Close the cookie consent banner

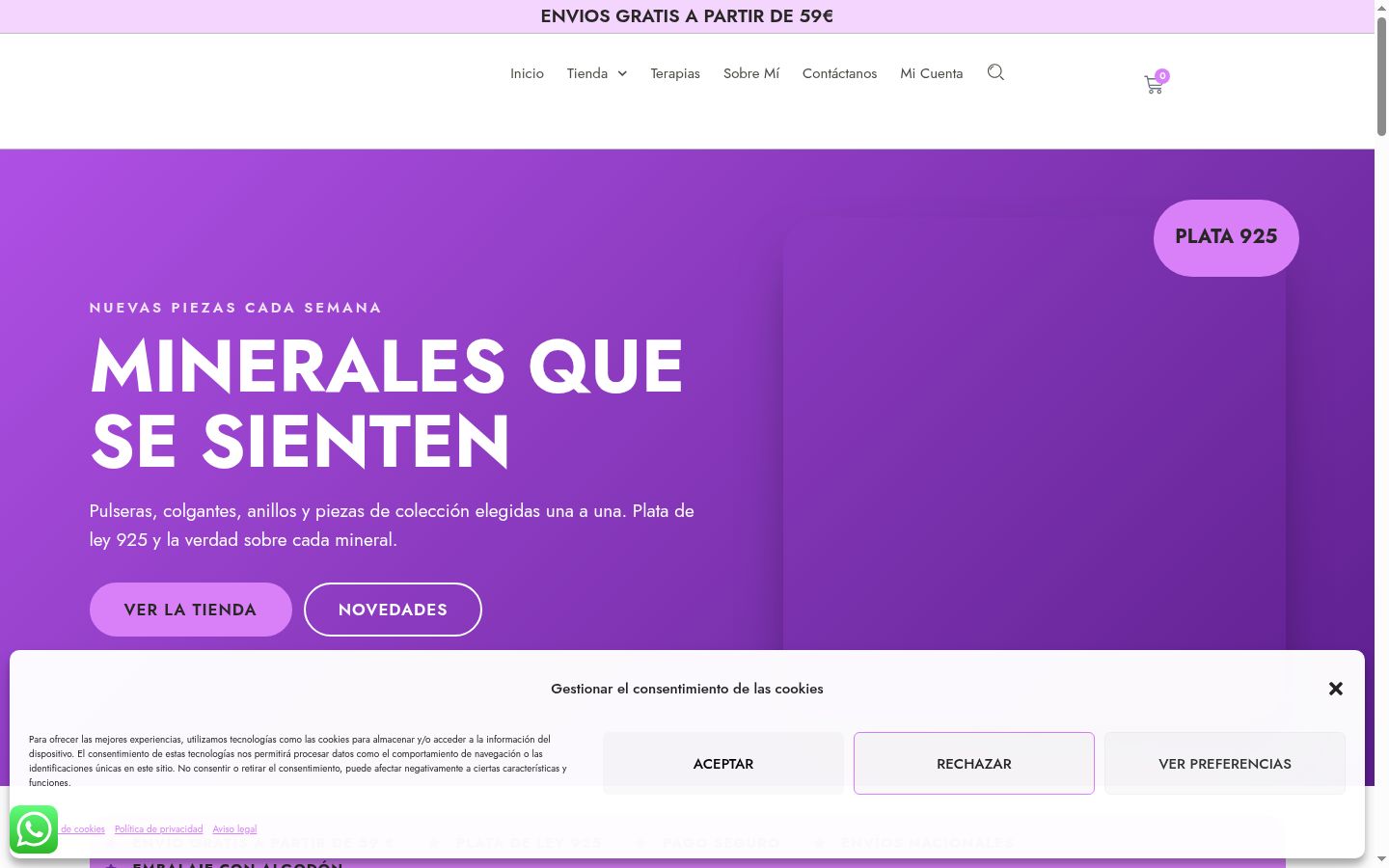click(x=1335, y=689)
